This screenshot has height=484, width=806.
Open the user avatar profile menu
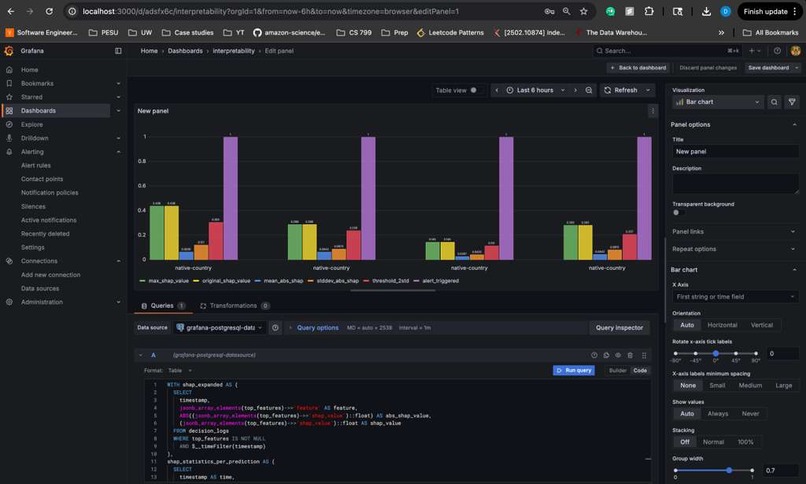tap(795, 51)
